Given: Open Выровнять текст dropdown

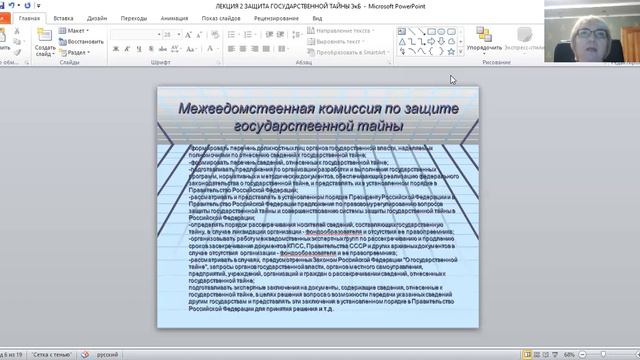Looking at the screenshot, I should pyautogui.click(x=336, y=42).
